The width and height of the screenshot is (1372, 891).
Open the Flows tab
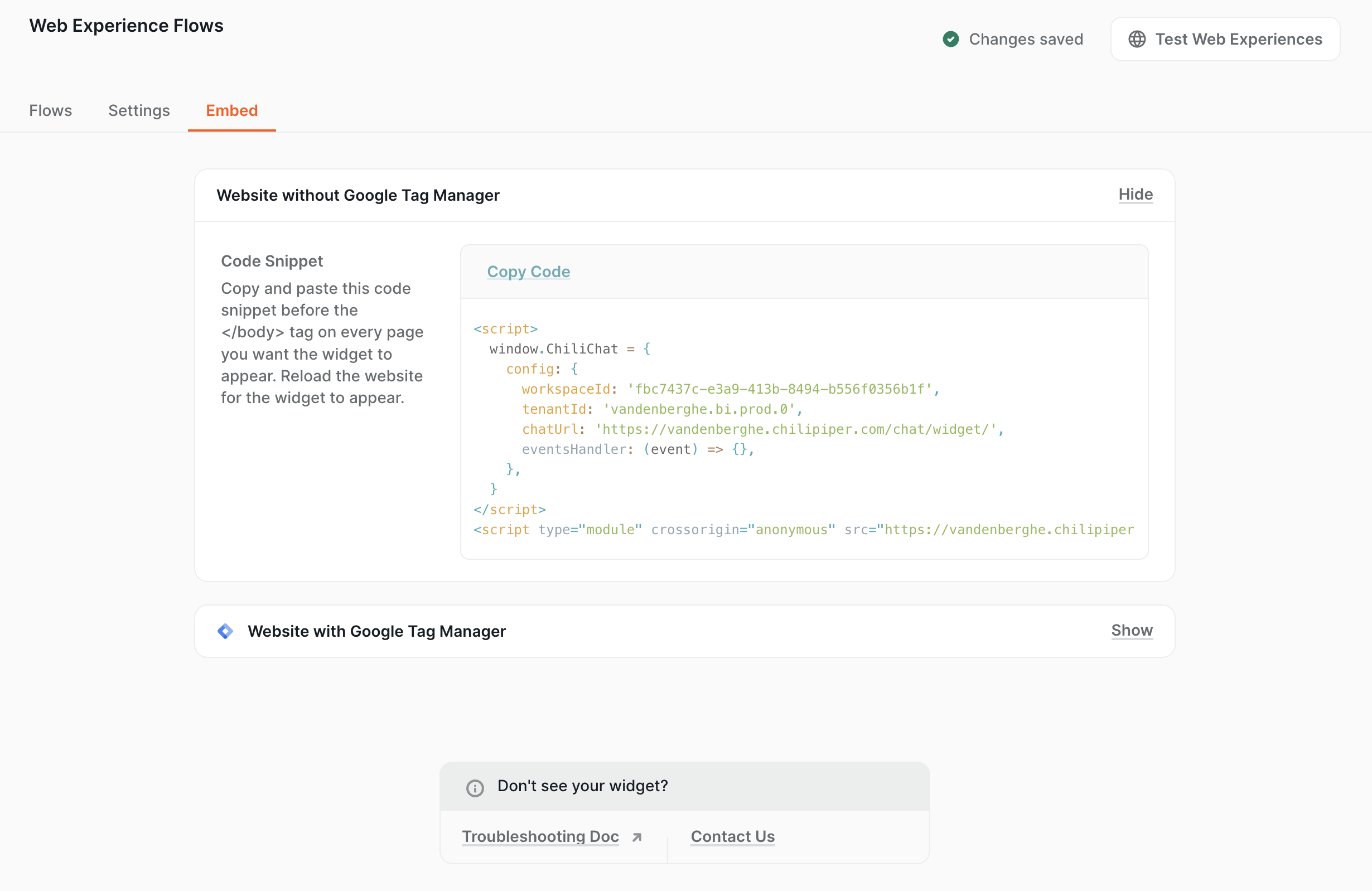point(51,110)
